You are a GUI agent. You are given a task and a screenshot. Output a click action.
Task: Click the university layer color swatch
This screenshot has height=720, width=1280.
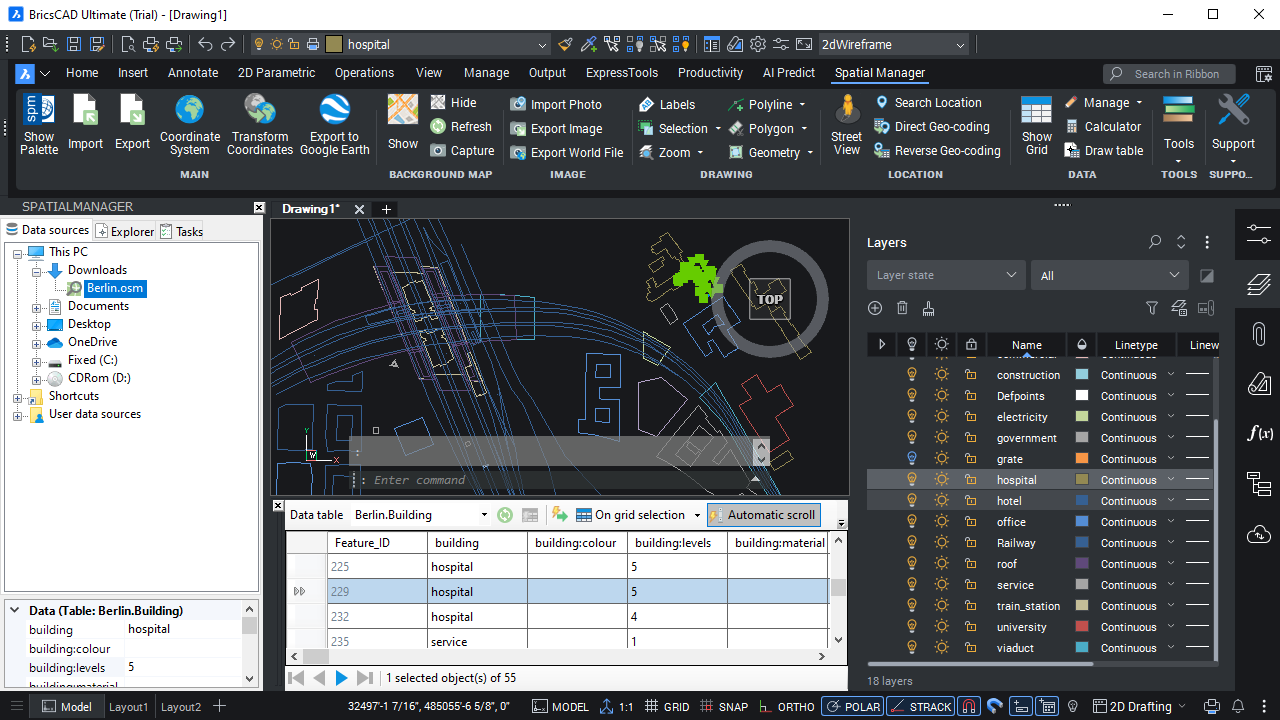[x=1081, y=627]
